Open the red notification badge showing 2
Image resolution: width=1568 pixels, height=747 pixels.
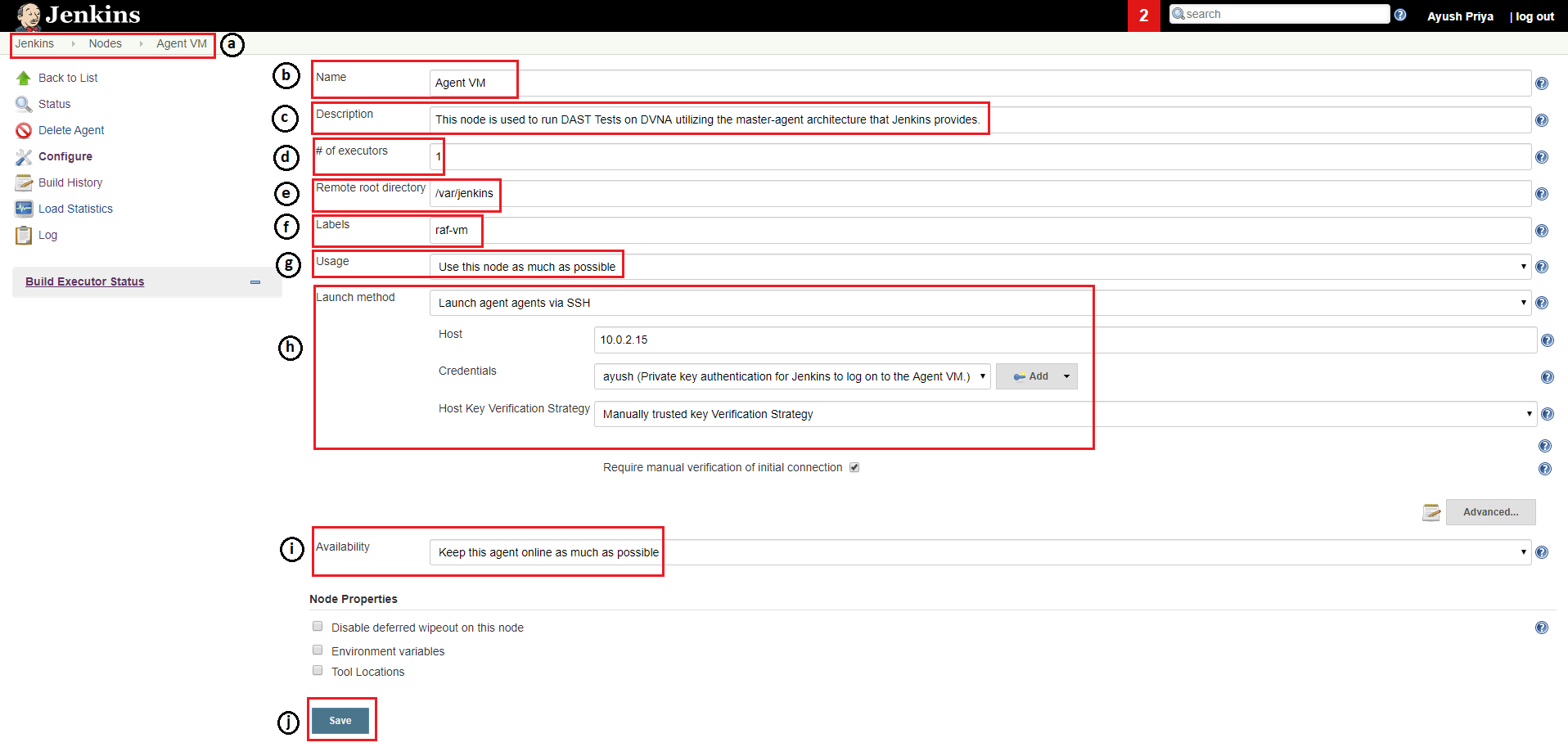tap(1143, 16)
